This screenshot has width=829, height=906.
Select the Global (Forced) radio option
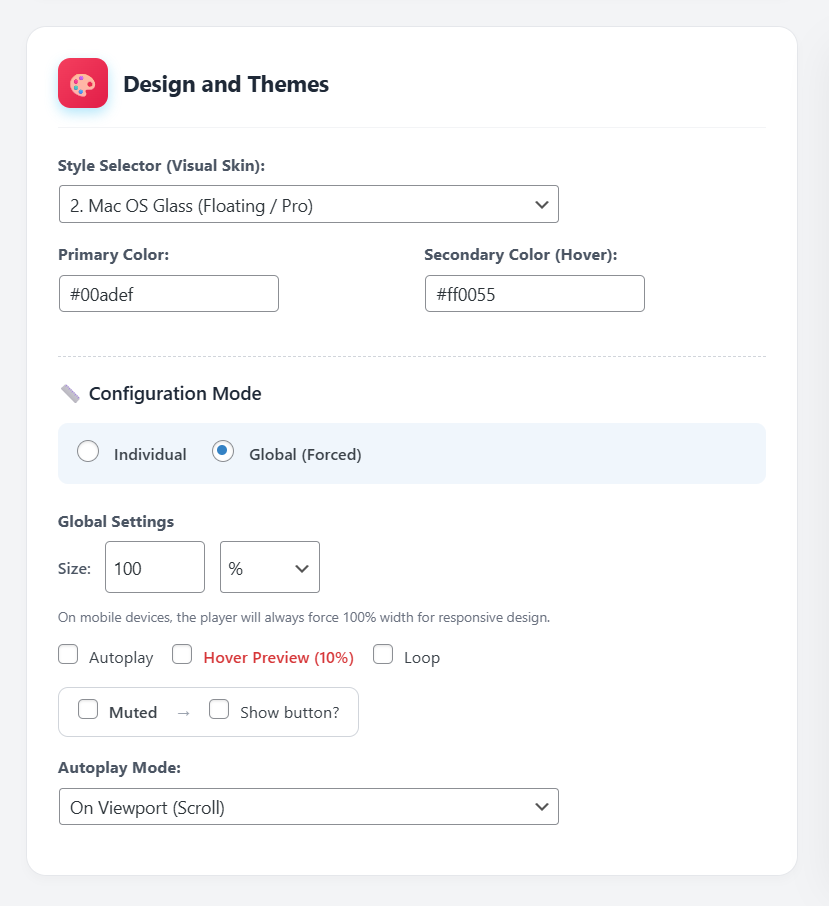point(223,452)
